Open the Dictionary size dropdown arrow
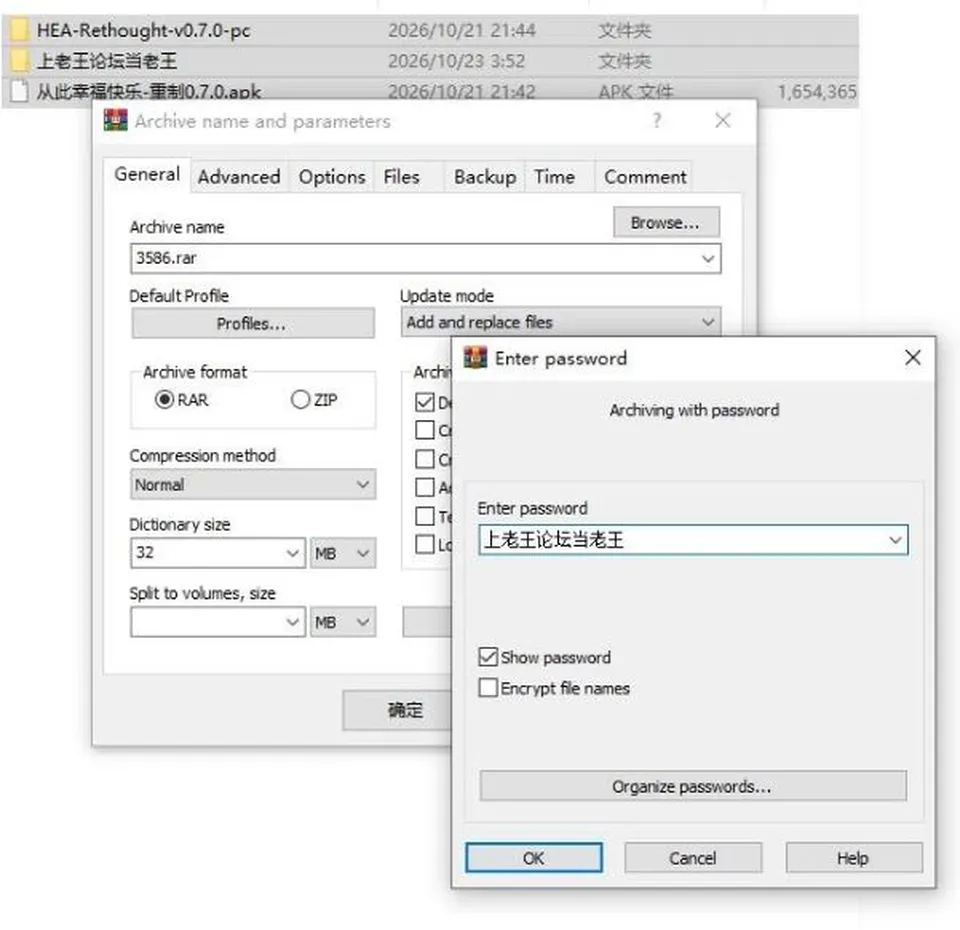The width and height of the screenshot is (960, 930). 292,553
